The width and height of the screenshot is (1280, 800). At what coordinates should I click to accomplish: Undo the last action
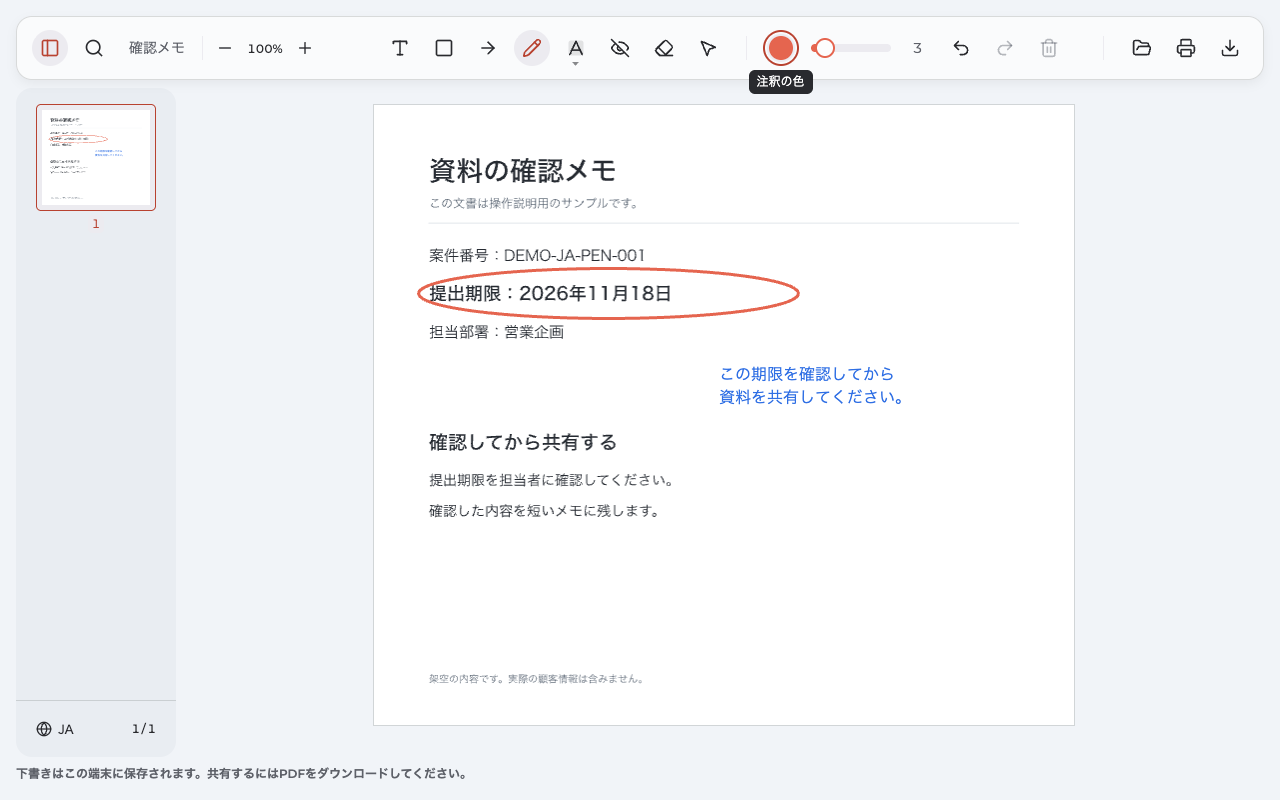(961, 48)
